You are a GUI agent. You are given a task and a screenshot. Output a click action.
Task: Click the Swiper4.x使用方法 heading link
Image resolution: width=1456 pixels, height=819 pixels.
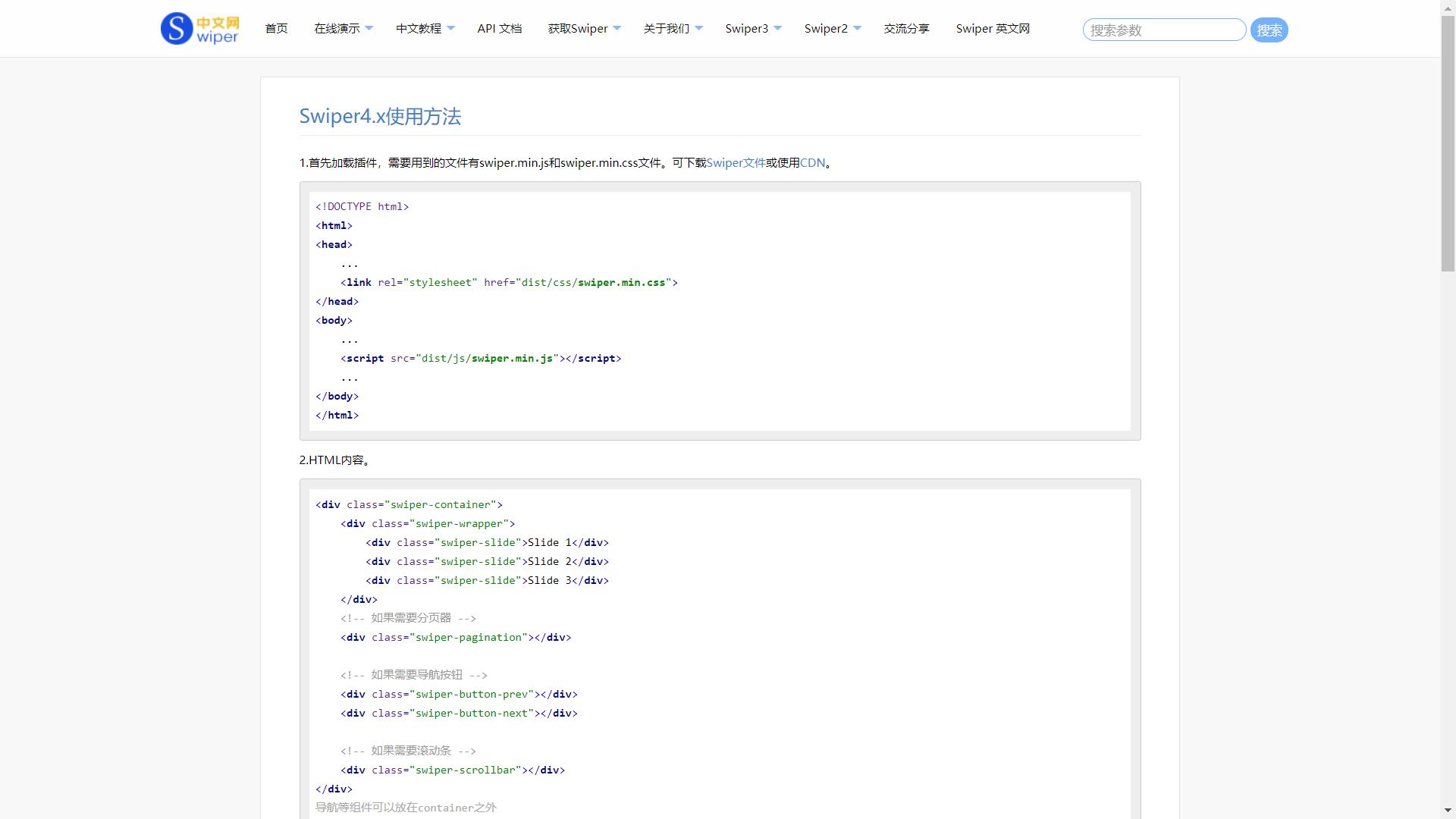click(x=380, y=116)
